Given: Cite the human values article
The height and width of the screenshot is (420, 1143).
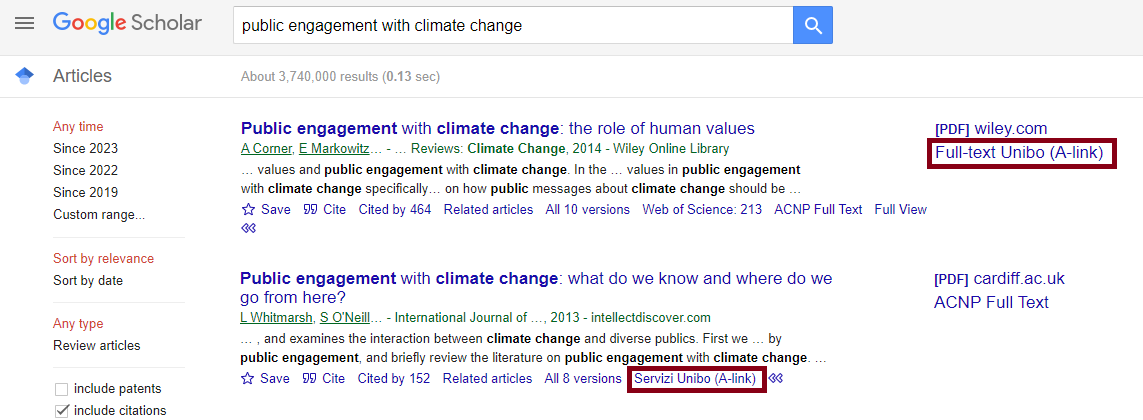Looking at the screenshot, I should [324, 210].
